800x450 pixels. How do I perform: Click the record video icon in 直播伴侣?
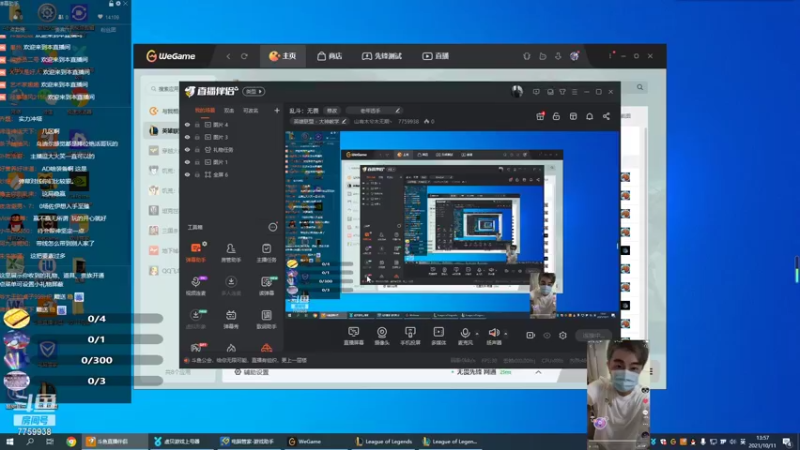pyautogui.click(x=531, y=335)
